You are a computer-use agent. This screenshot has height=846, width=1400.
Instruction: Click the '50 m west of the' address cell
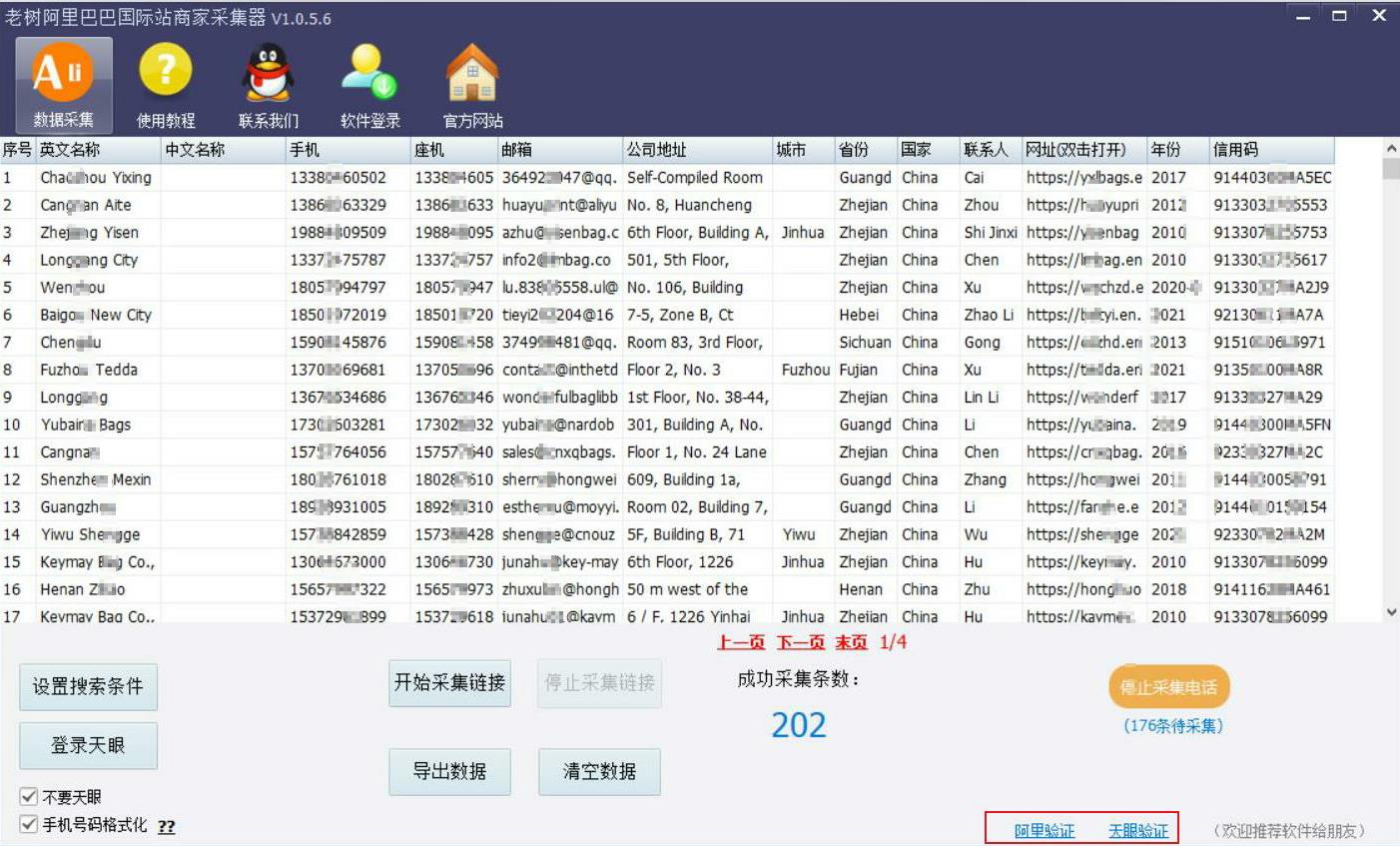click(x=698, y=589)
